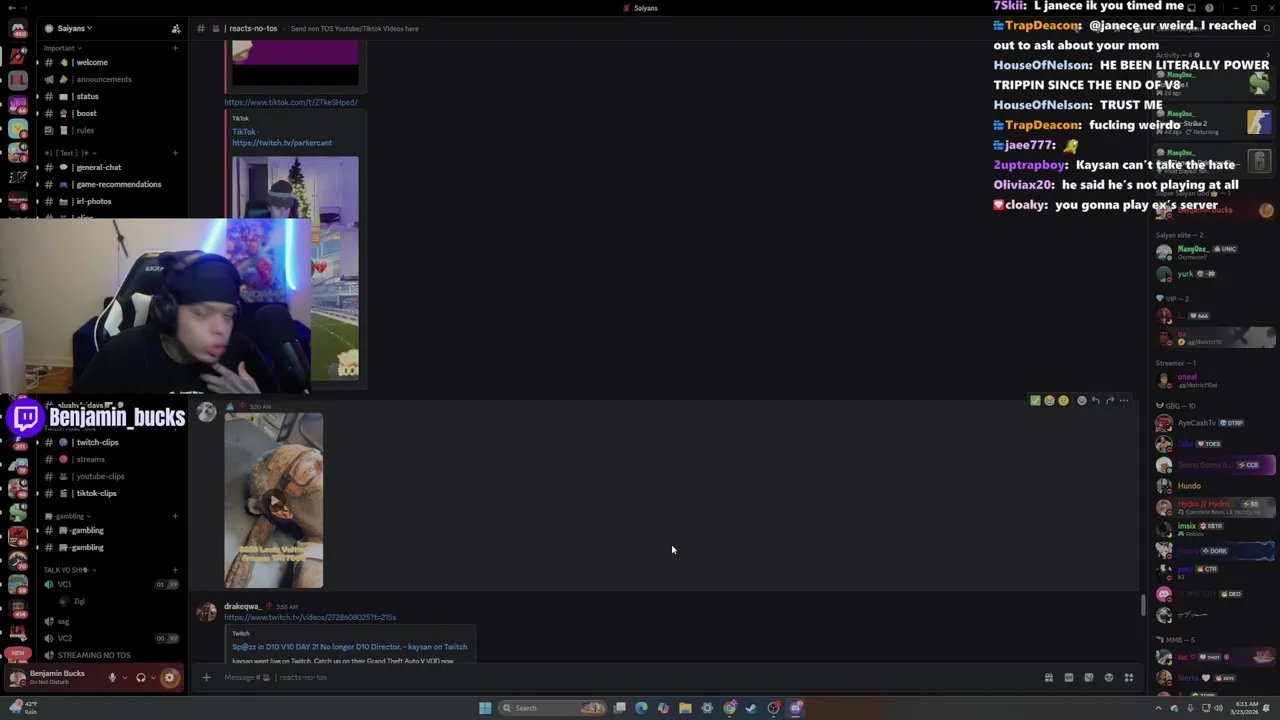Collapse the TALK YO SH voice category

pos(69,570)
